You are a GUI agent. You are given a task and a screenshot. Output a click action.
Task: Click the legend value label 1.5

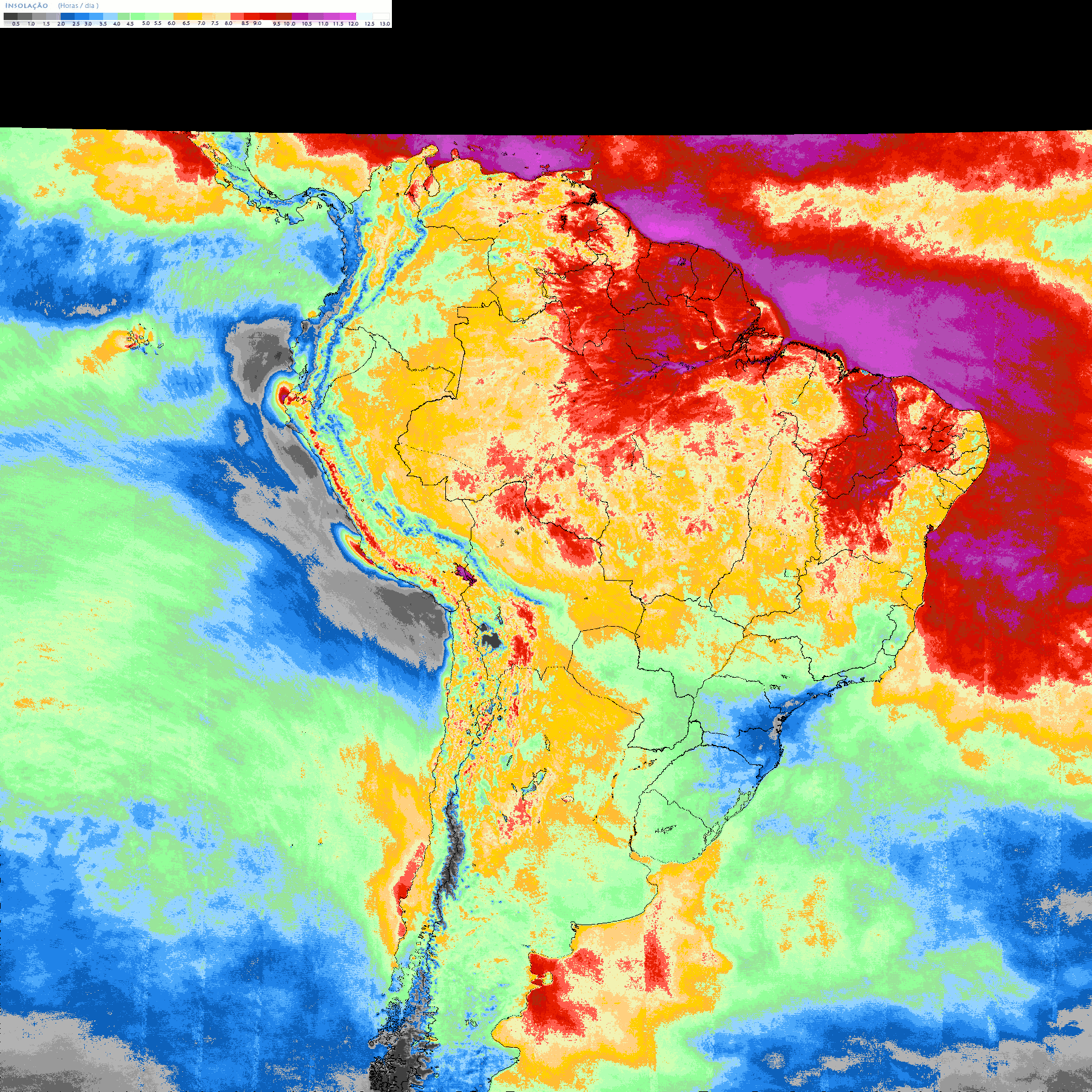coord(46,24)
